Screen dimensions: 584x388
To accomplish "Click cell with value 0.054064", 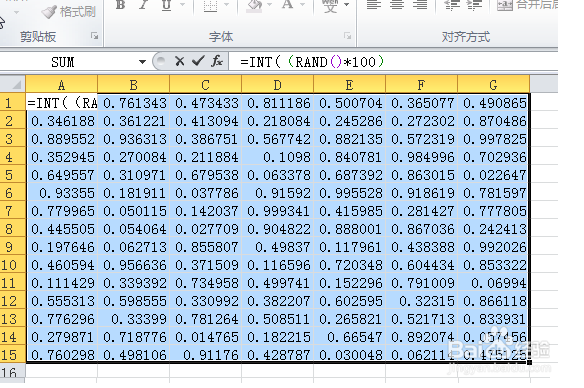I will 133,229.
